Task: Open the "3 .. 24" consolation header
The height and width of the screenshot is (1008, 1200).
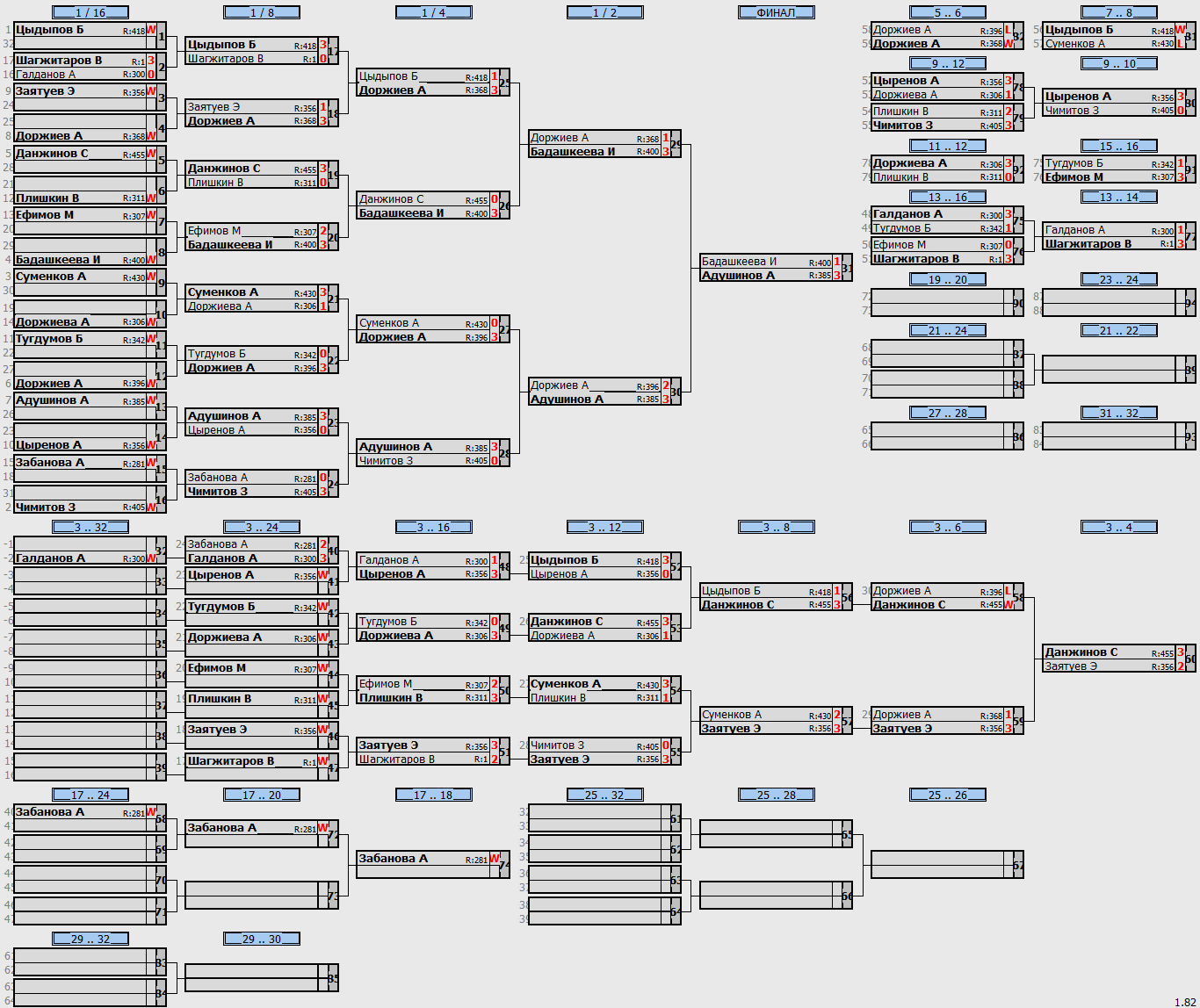Action: click(262, 527)
